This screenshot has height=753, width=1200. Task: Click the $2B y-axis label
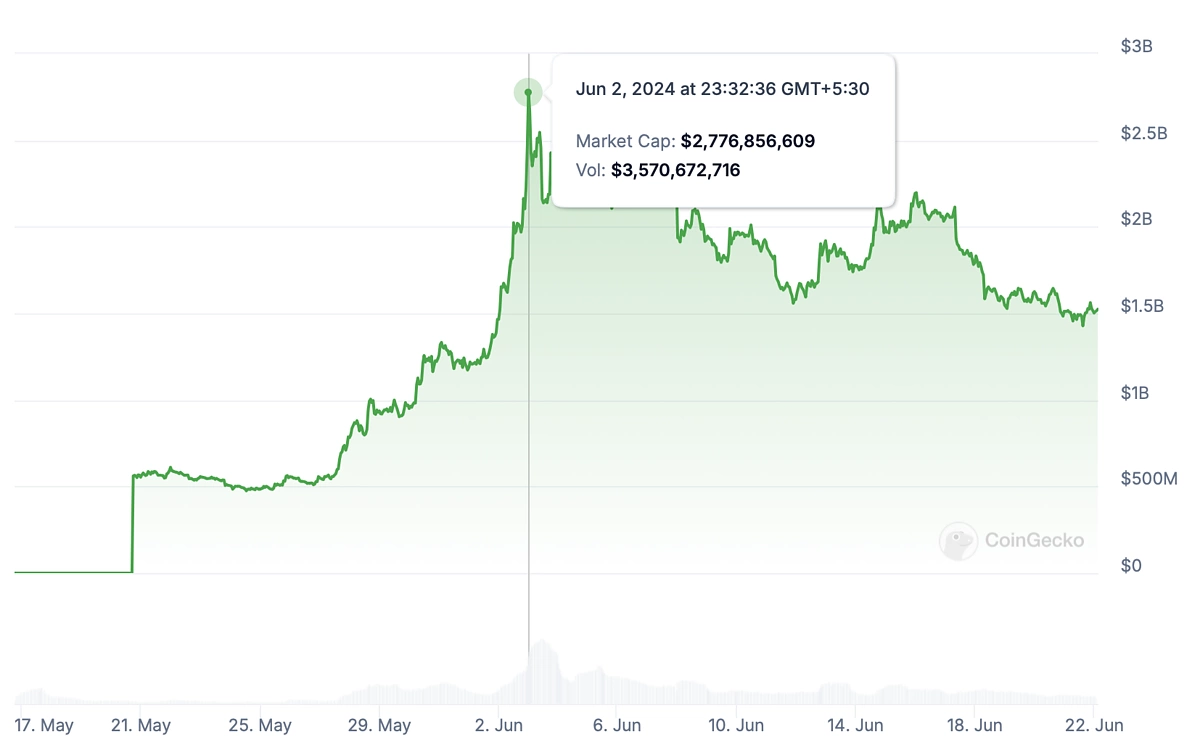(x=1136, y=219)
